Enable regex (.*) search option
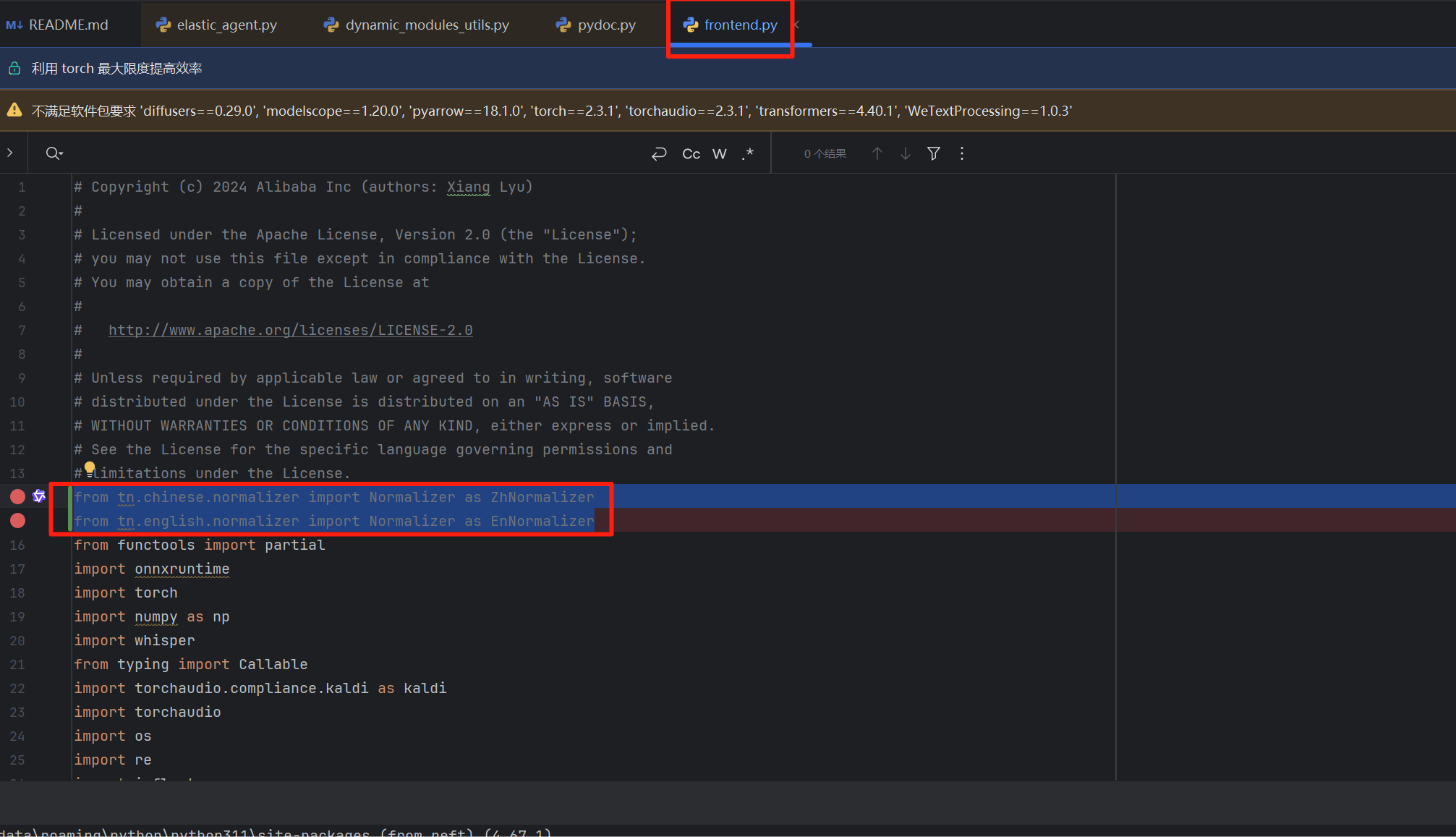1456x837 pixels. point(748,153)
